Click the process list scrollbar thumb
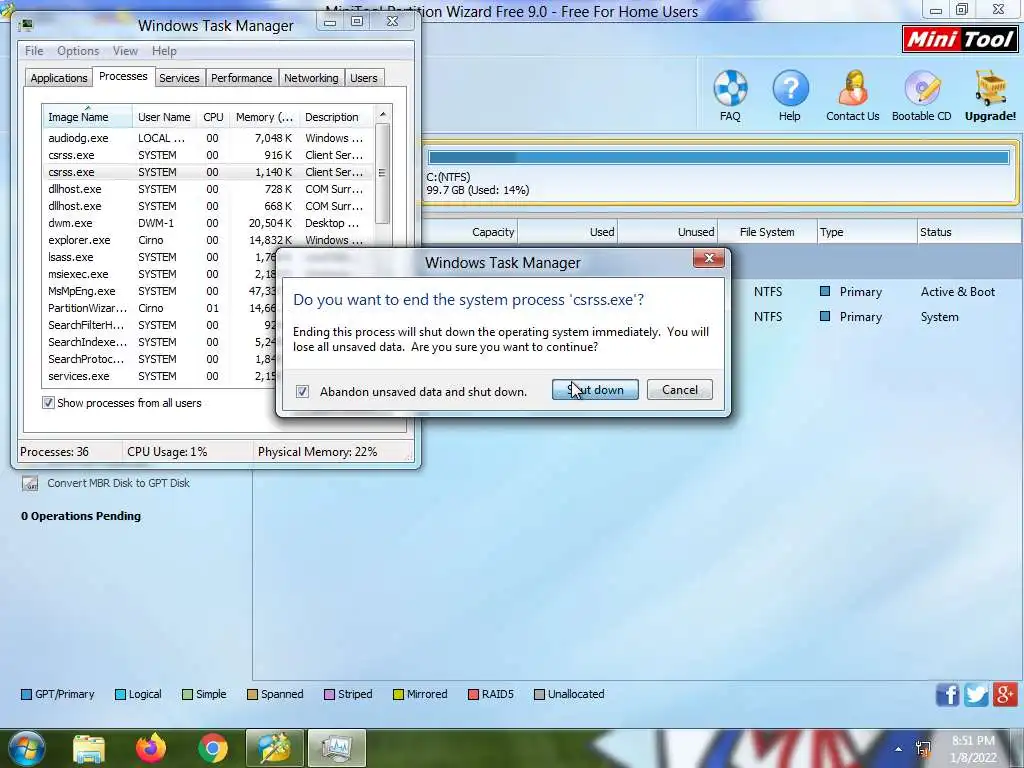 (x=383, y=173)
